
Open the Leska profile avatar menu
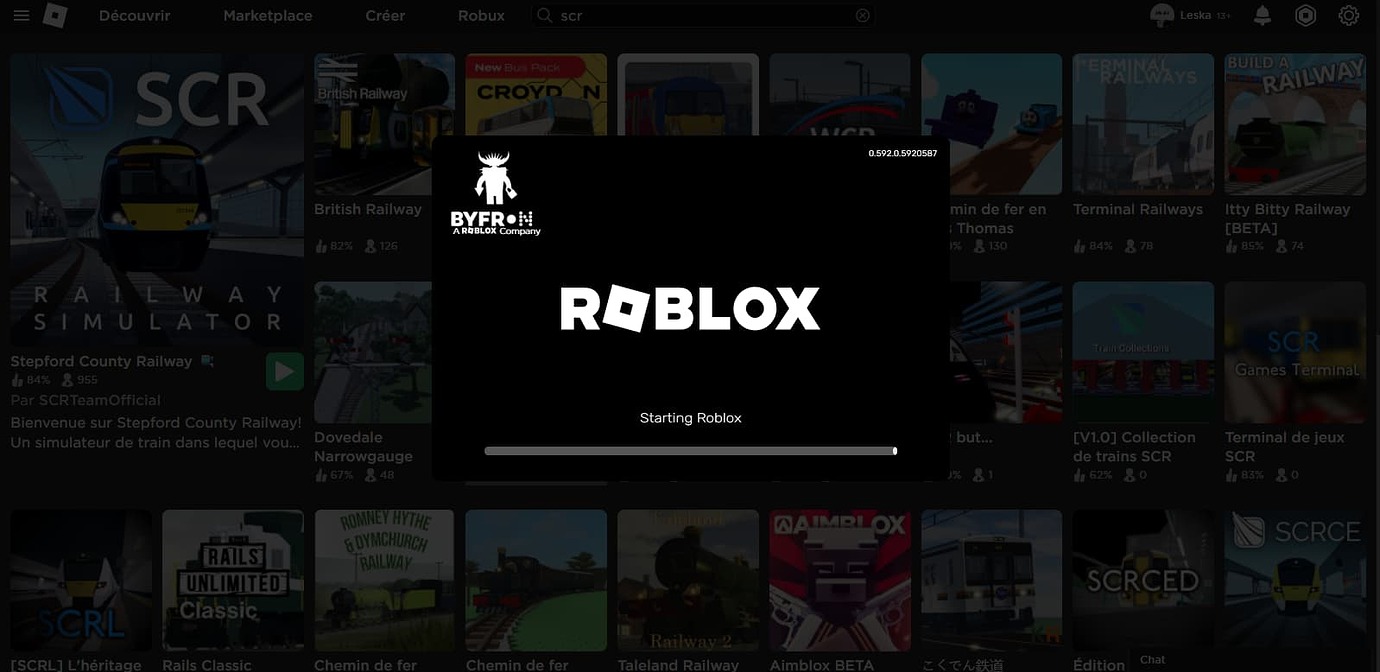(1161, 15)
